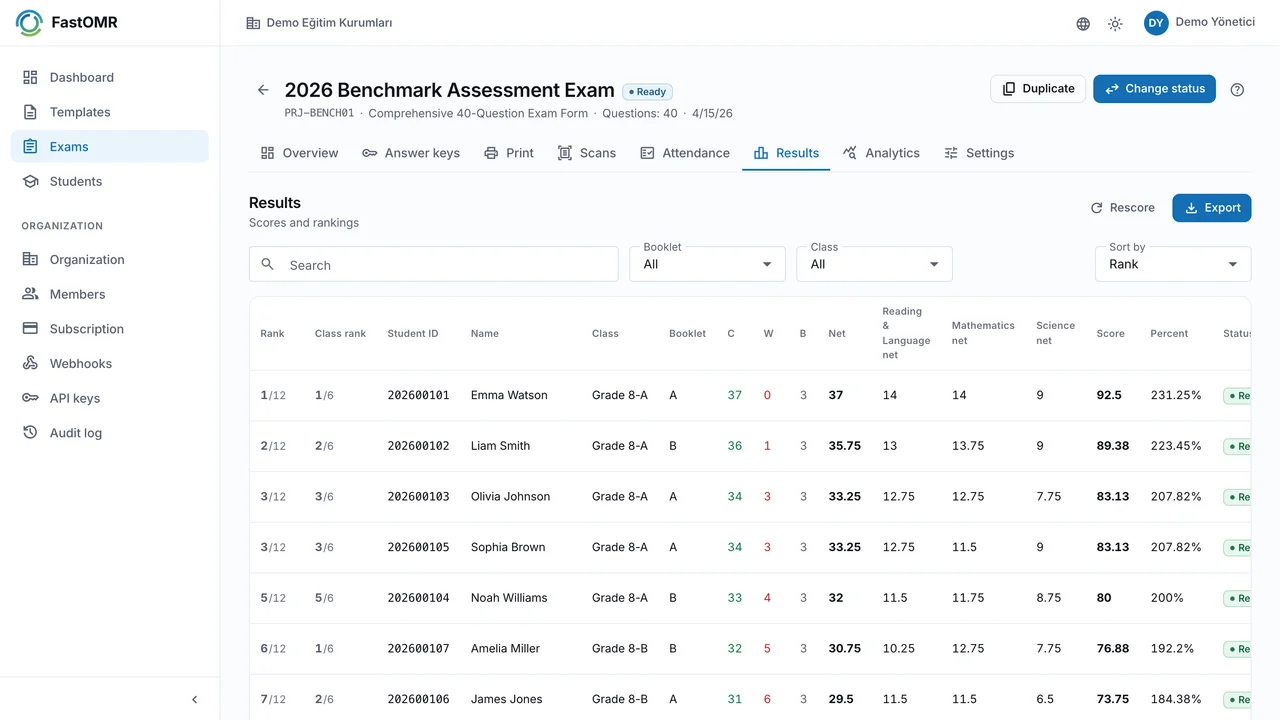Open the Subscription page
1280x720 pixels.
110,329
